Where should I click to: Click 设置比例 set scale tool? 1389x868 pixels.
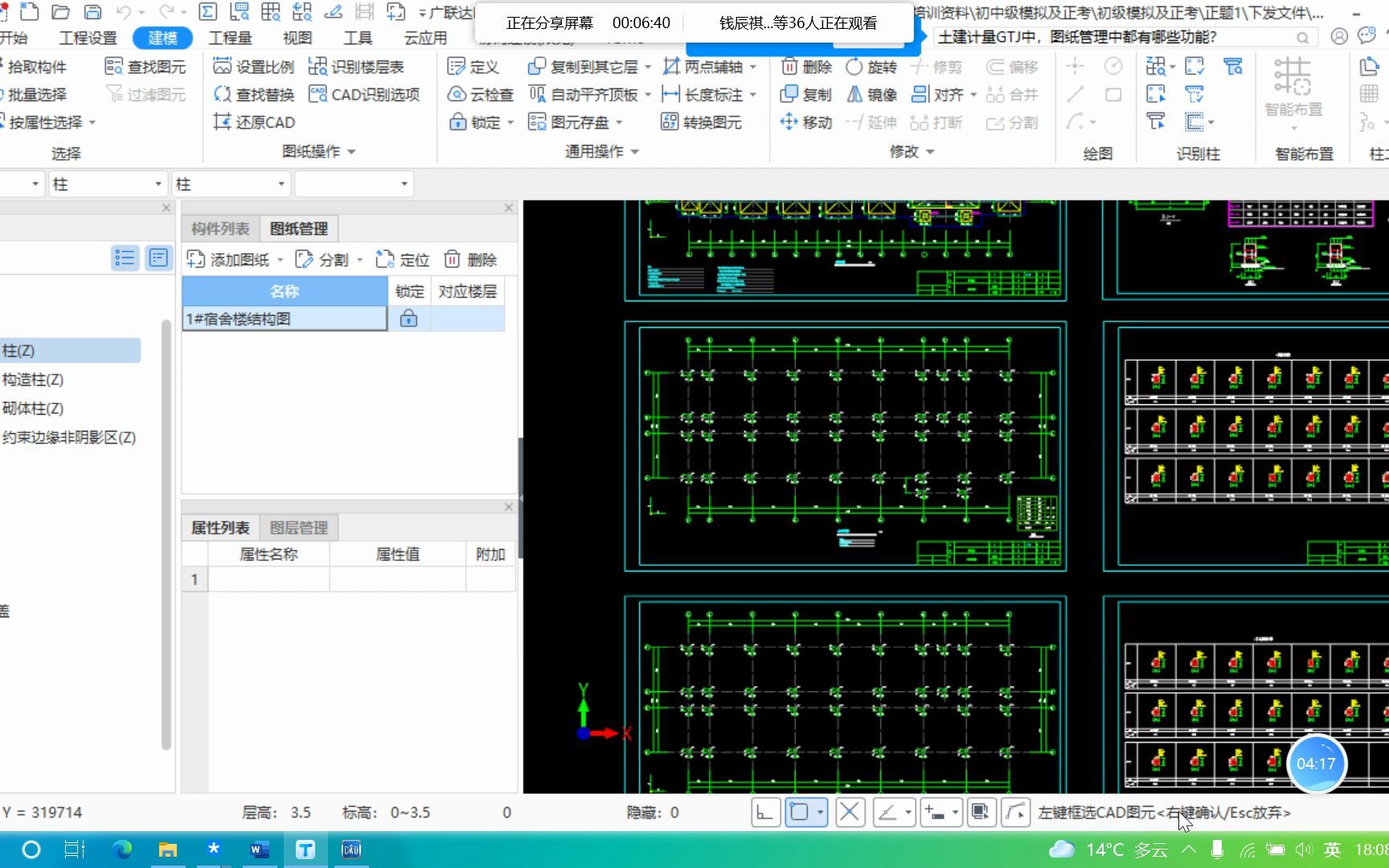(x=254, y=67)
